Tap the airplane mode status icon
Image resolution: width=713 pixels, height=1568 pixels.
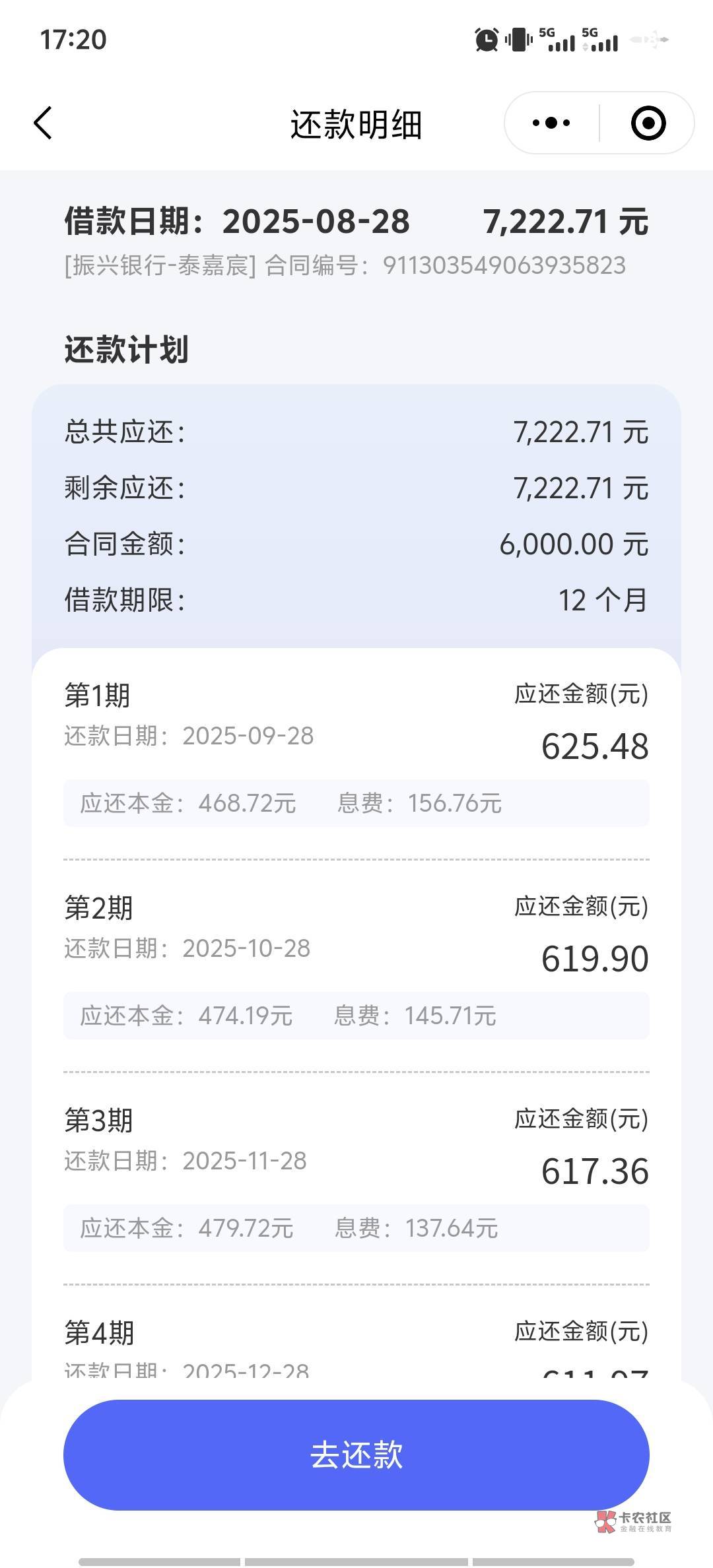[650, 40]
